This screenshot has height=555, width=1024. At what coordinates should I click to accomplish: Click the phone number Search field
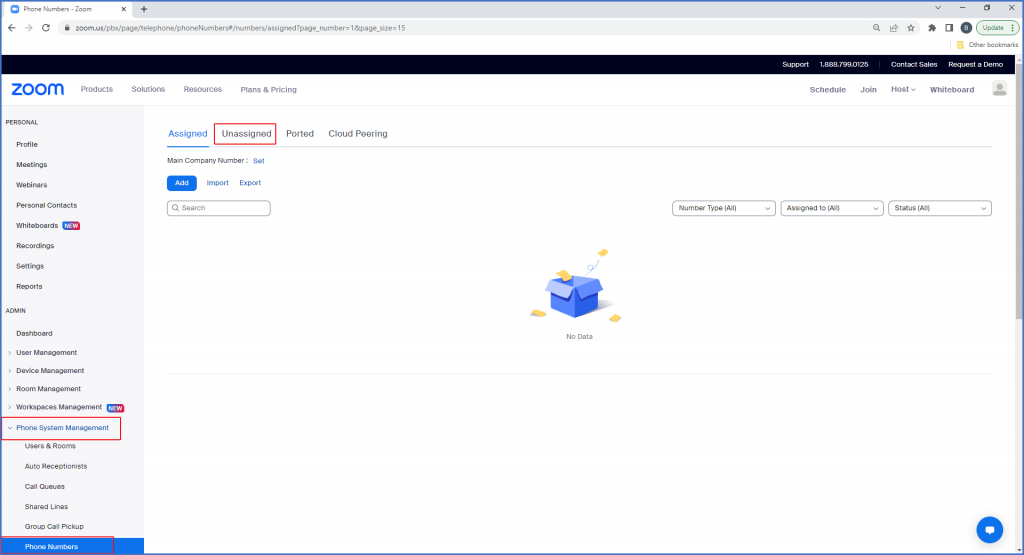(219, 208)
